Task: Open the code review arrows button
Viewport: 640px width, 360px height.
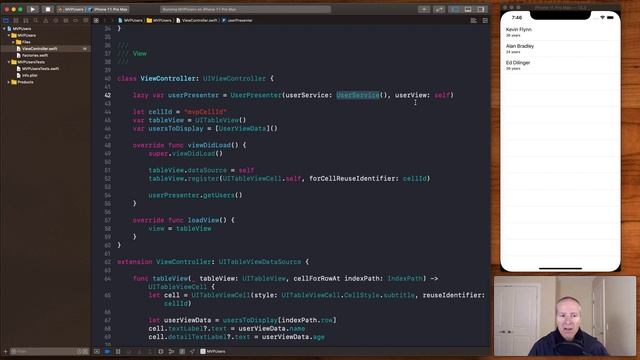Action: [439, 9]
